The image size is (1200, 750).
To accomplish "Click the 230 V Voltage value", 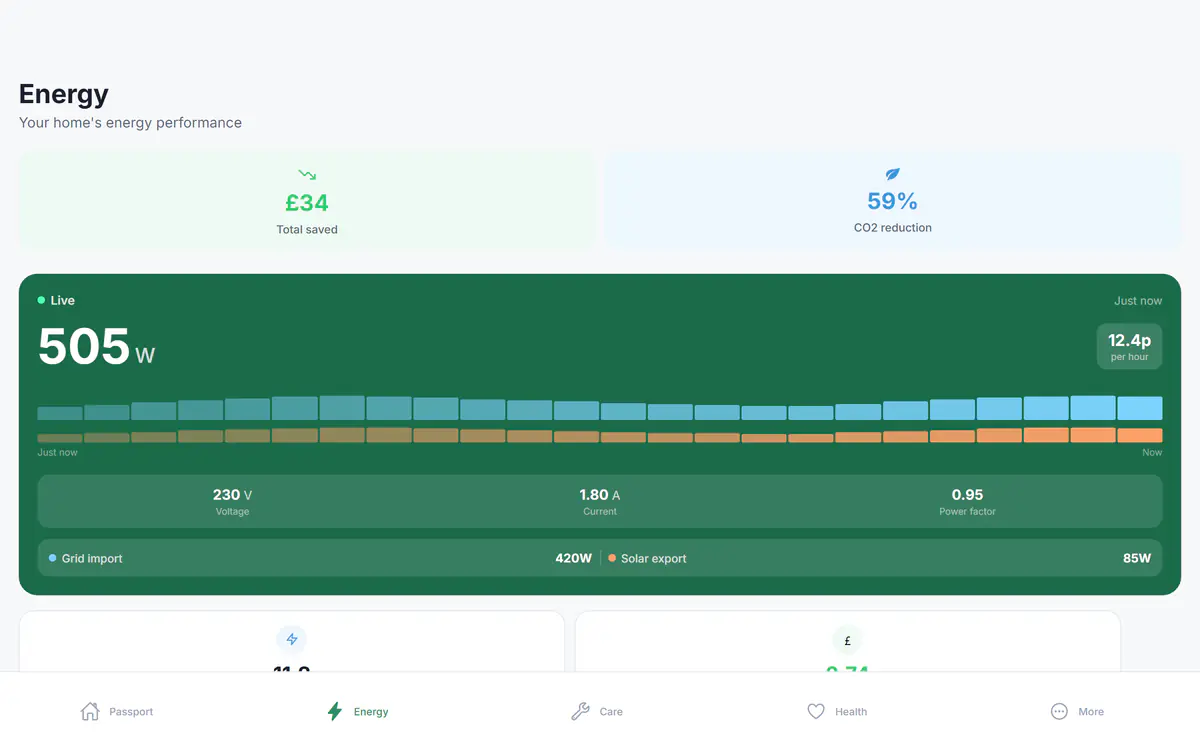I will tap(232, 495).
